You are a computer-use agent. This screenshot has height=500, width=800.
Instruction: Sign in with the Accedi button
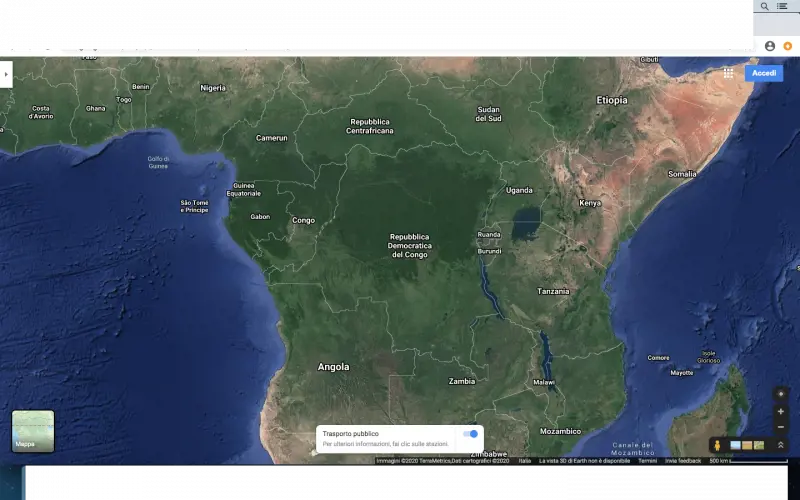(x=764, y=73)
